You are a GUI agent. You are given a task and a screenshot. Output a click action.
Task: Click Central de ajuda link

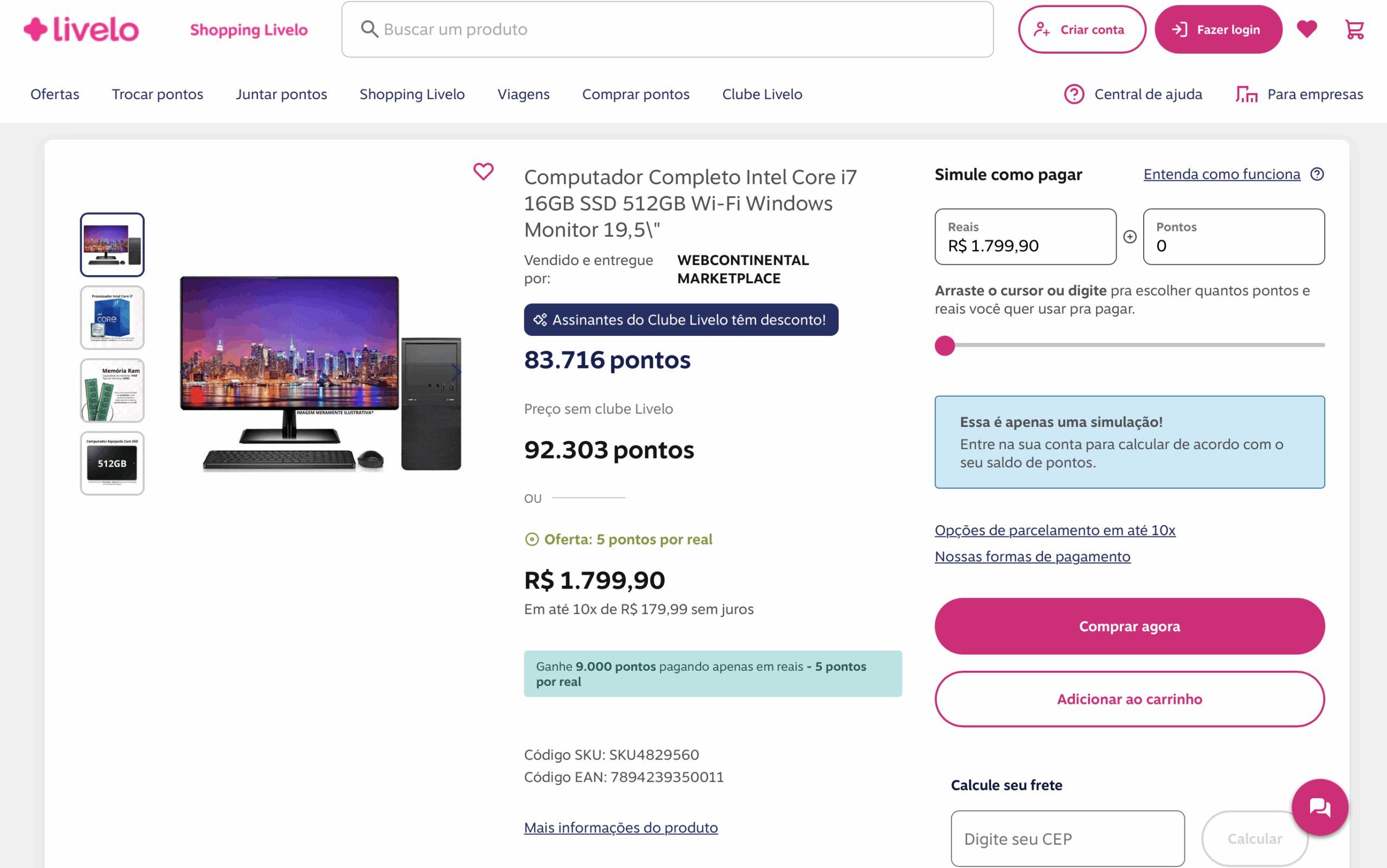(x=1148, y=94)
